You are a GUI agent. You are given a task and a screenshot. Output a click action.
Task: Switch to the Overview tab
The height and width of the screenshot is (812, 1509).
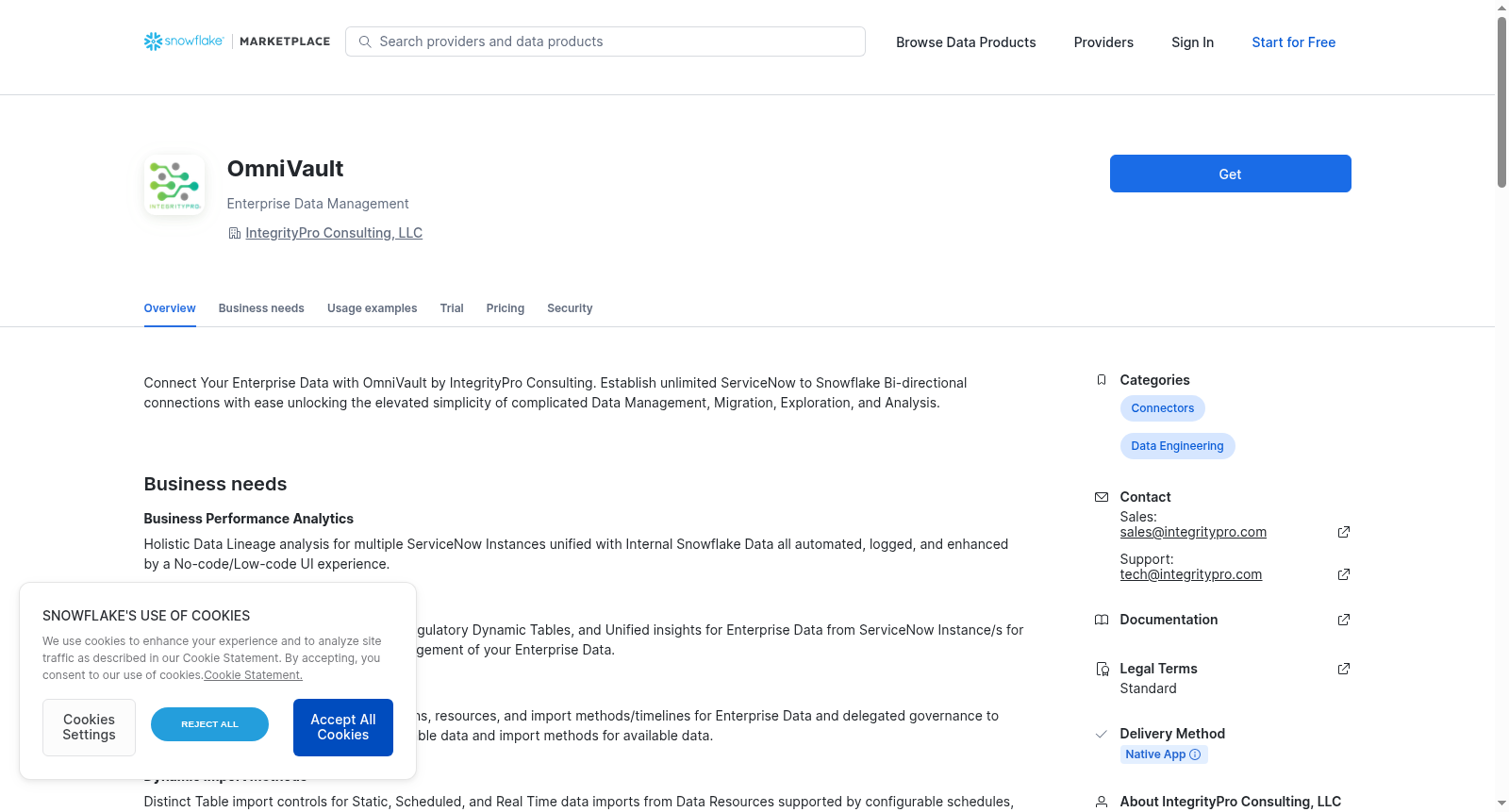click(170, 308)
